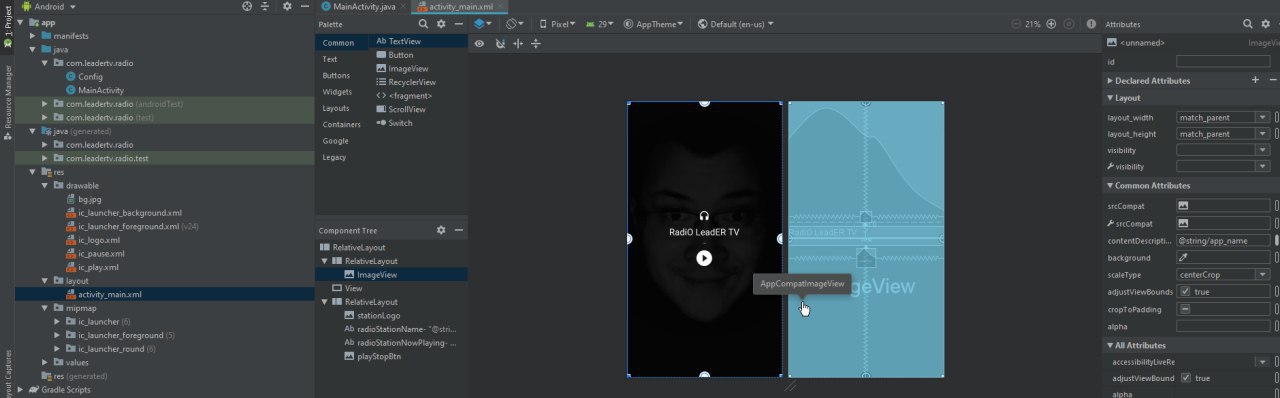Pick background with eyedropper icon

click(x=1183, y=258)
